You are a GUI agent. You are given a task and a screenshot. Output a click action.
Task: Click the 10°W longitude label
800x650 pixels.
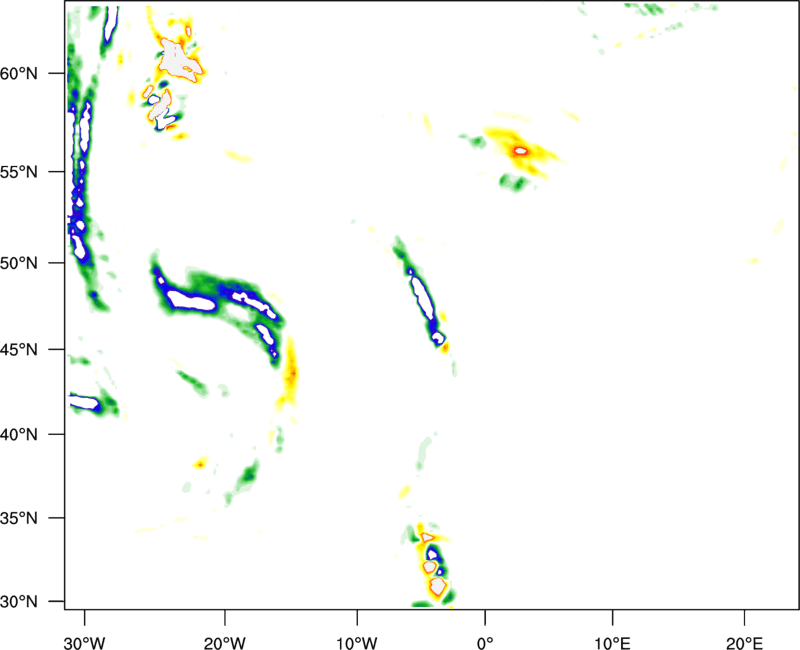point(357,643)
